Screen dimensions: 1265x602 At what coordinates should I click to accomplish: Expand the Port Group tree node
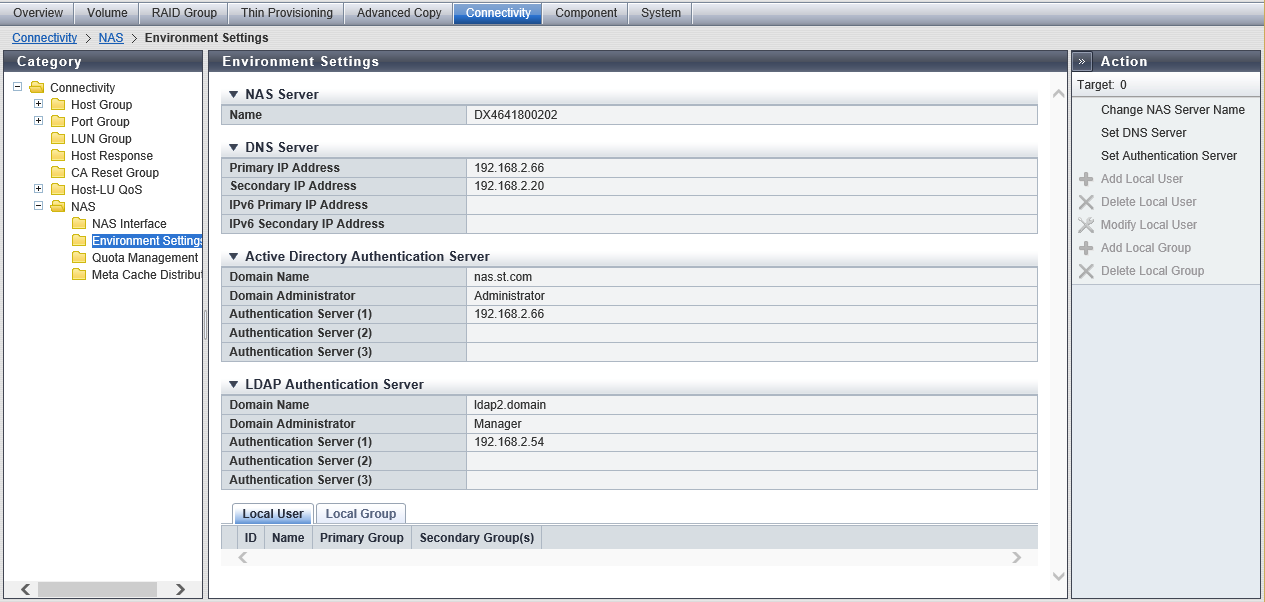pos(39,121)
